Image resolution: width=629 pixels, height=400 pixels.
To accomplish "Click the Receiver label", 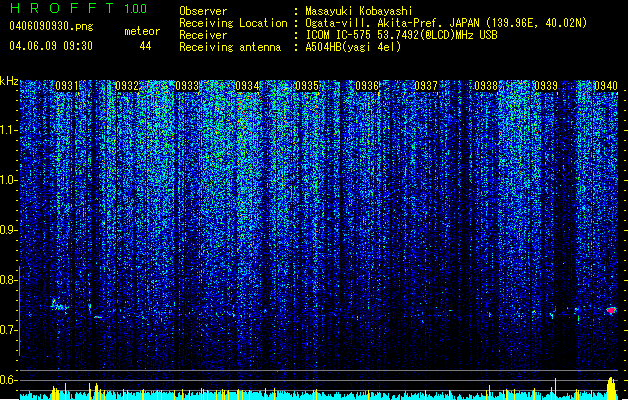I will pyautogui.click(x=203, y=35).
